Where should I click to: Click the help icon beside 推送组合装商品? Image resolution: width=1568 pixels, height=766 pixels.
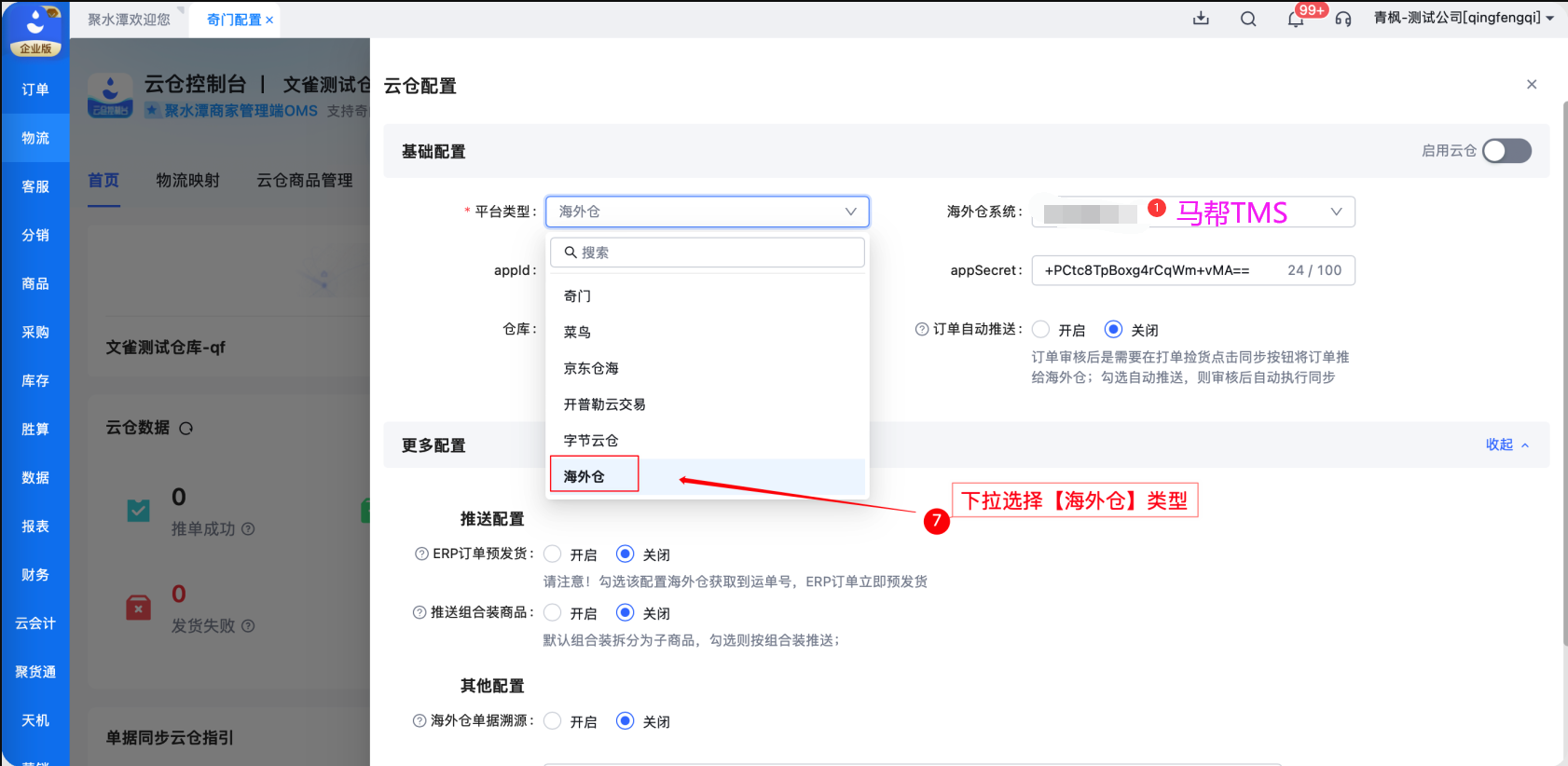point(420,612)
